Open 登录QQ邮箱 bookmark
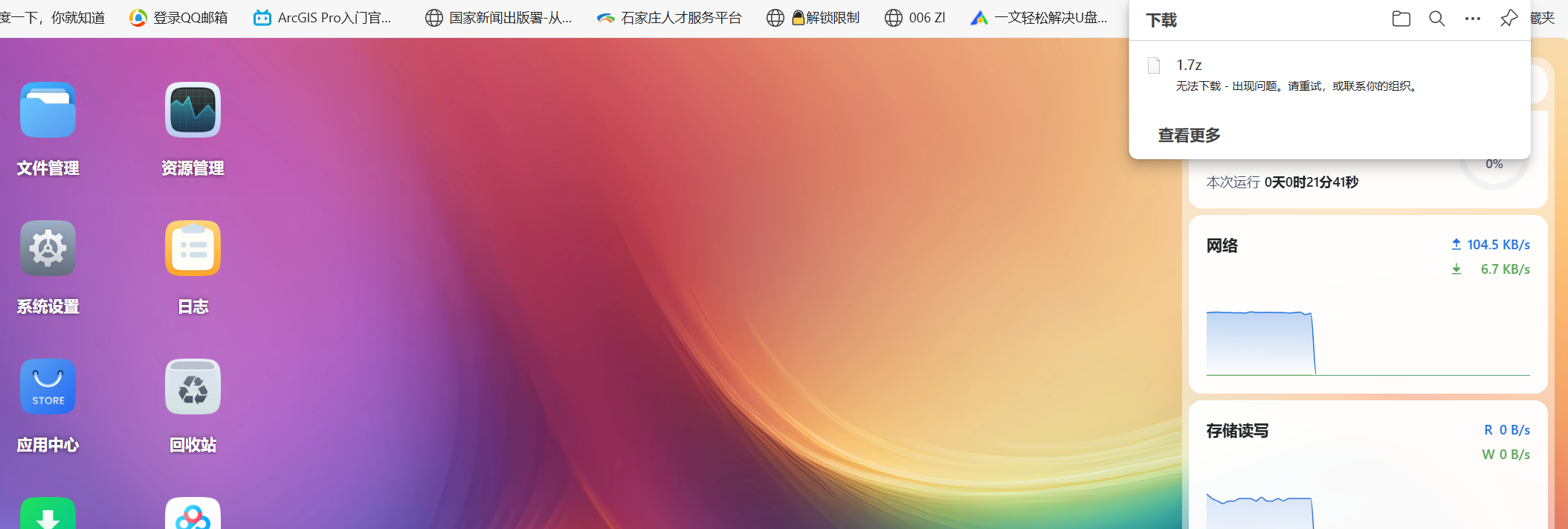1568x529 pixels. (178, 18)
